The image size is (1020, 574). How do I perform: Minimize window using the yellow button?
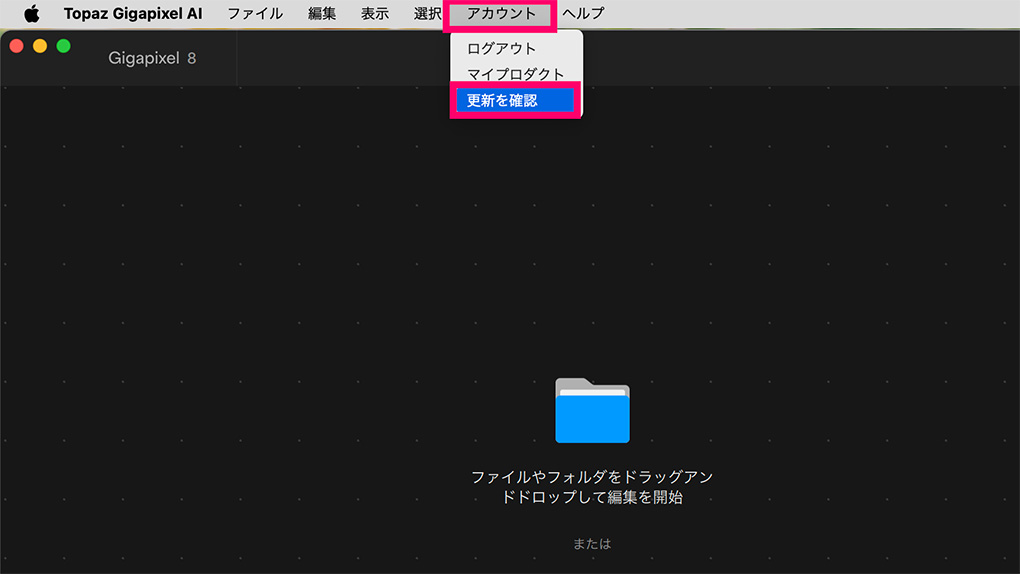click(40, 46)
